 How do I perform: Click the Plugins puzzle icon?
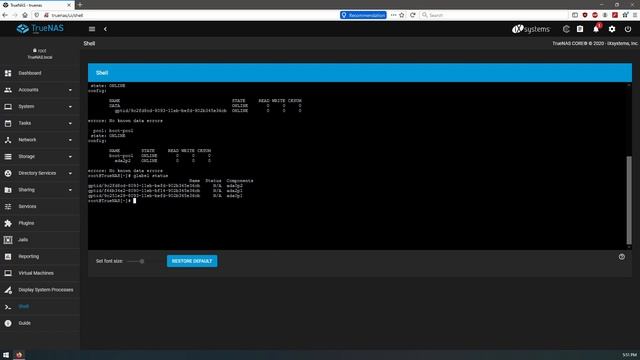(8, 223)
